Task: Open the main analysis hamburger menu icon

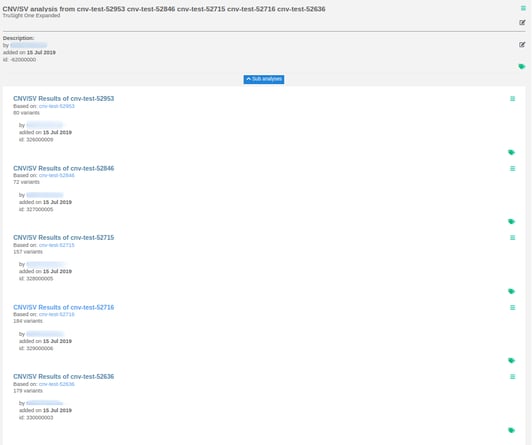Action: [523, 8]
